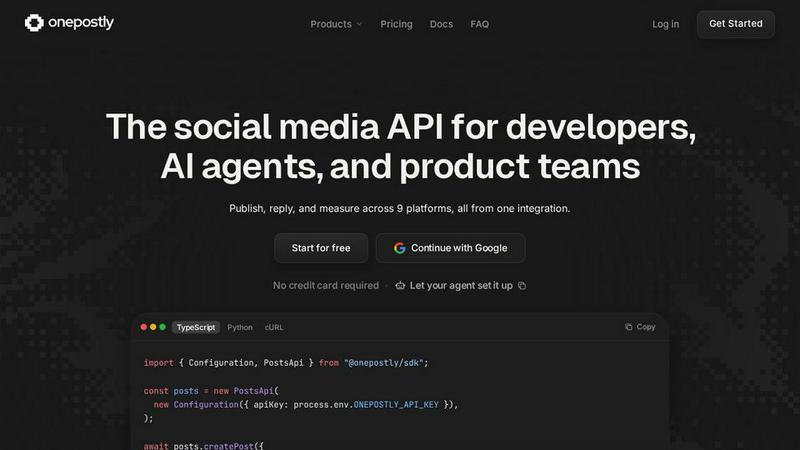The image size is (800, 450).
Task: Click the Get Started button
Action: [x=736, y=24]
